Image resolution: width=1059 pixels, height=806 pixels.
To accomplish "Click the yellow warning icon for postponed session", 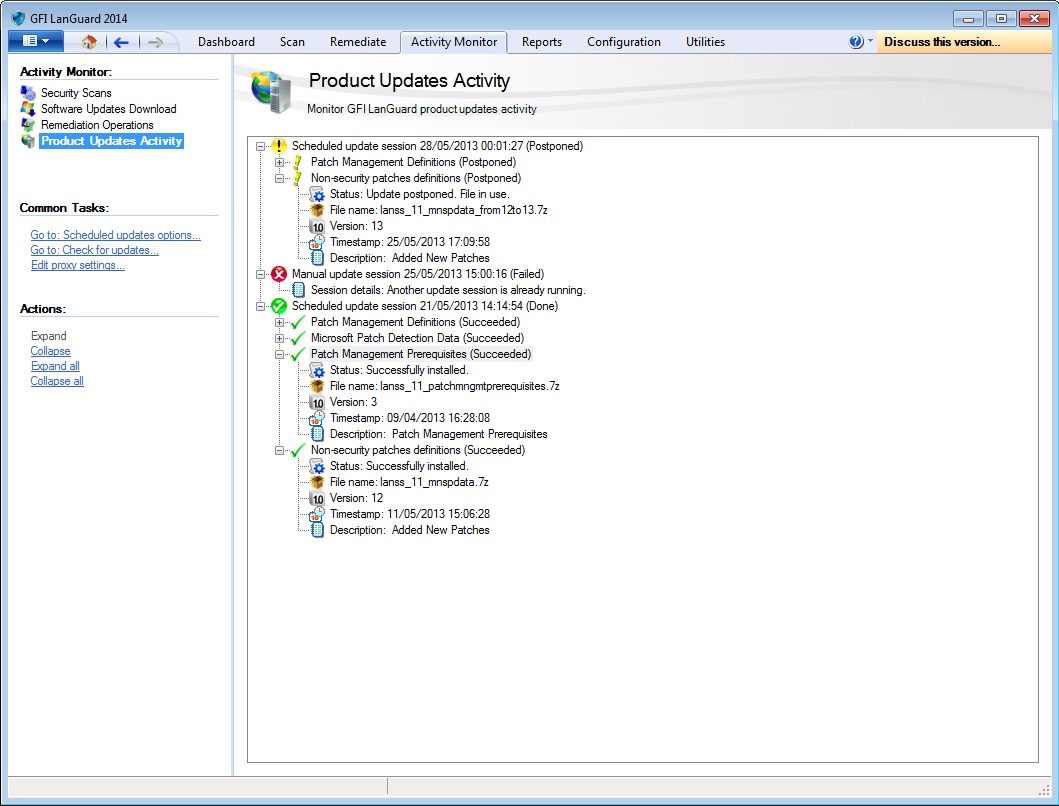I will click(279, 146).
